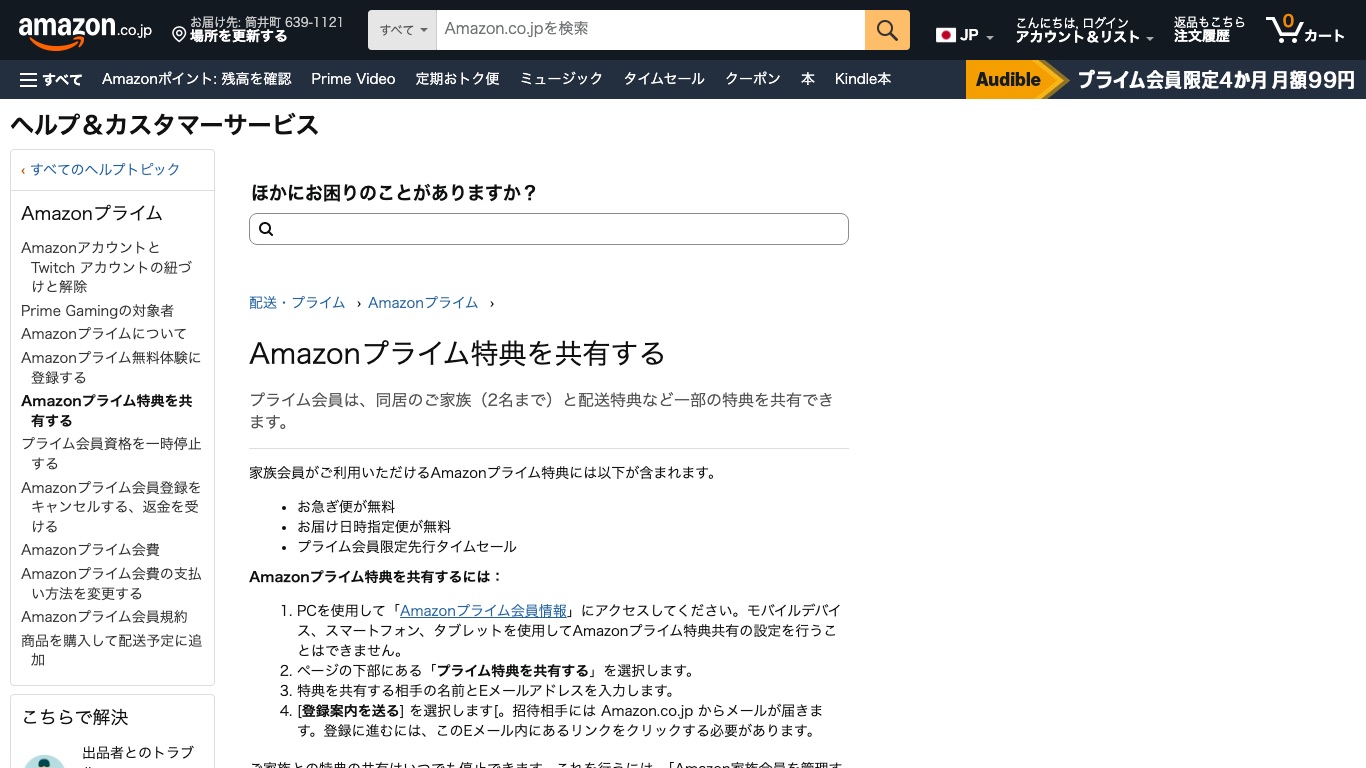The height and width of the screenshot is (768, 1366).
Task: Select ミュージック in the navigation bar
Action: pos(561,79)
